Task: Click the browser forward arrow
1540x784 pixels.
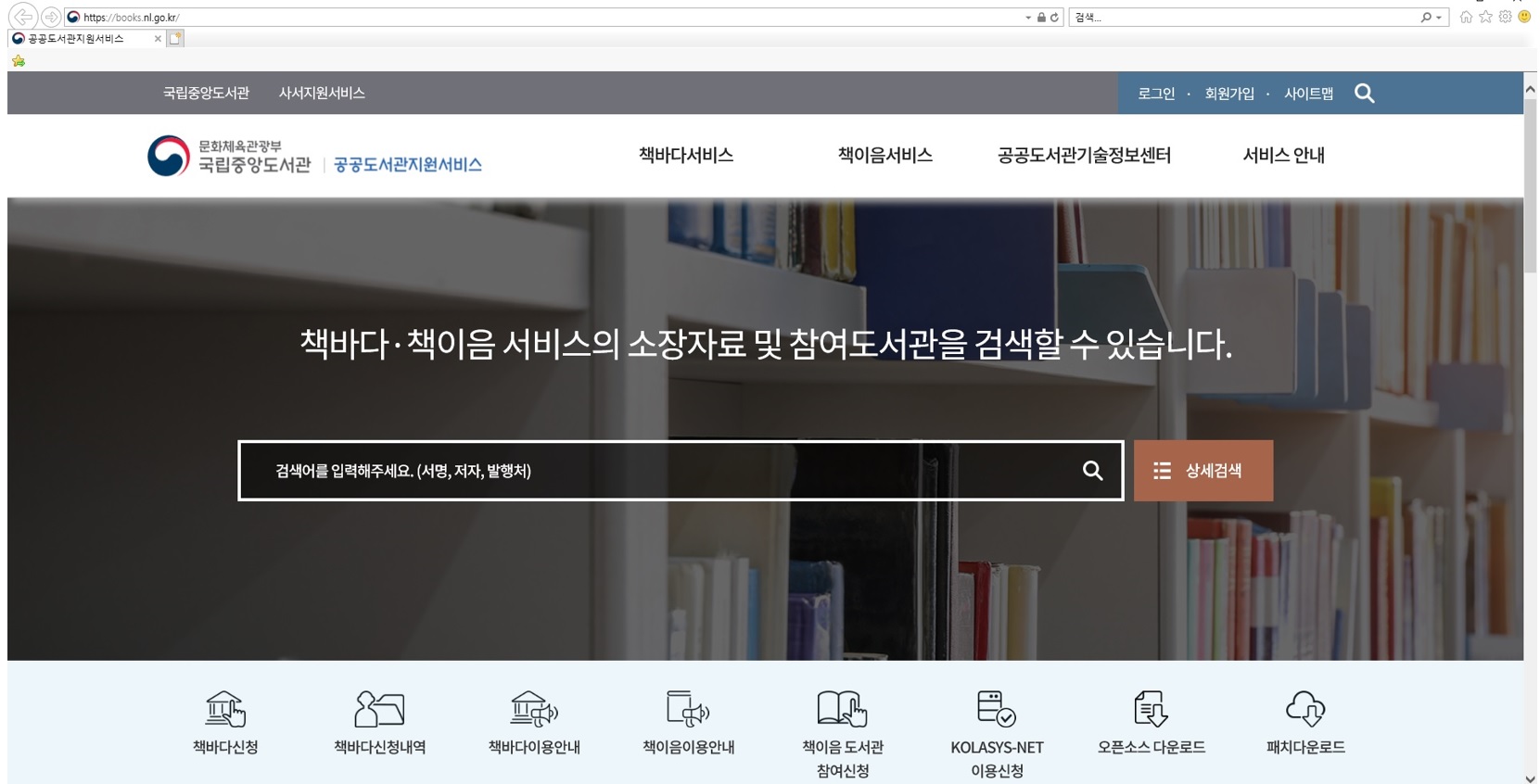Action: point(51,17)
